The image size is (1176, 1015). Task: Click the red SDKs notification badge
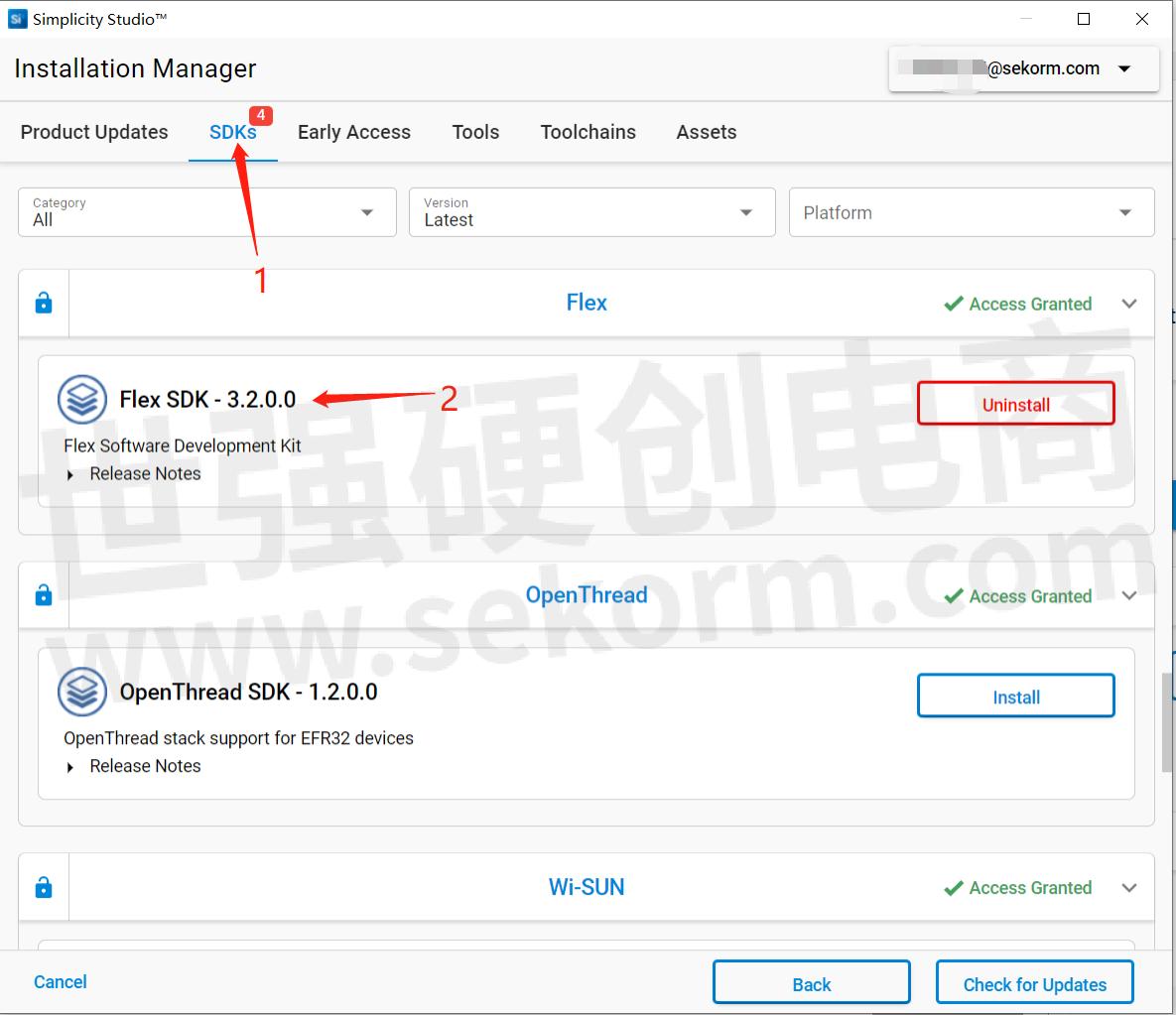click(260, 115)
